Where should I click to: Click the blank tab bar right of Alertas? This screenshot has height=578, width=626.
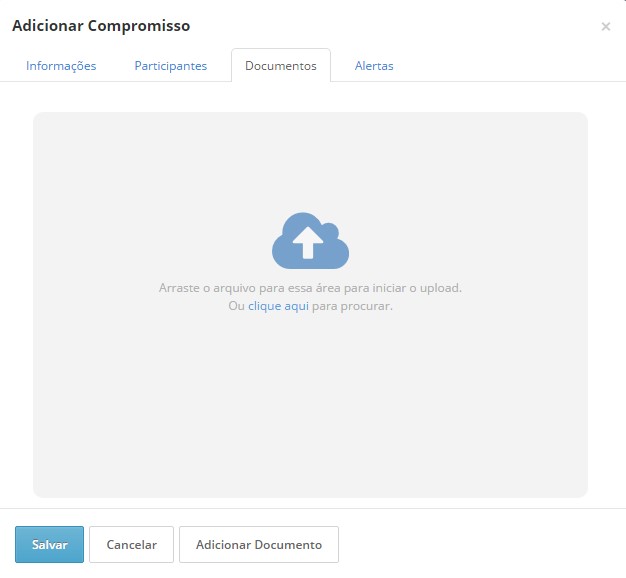tap(510, 66)
